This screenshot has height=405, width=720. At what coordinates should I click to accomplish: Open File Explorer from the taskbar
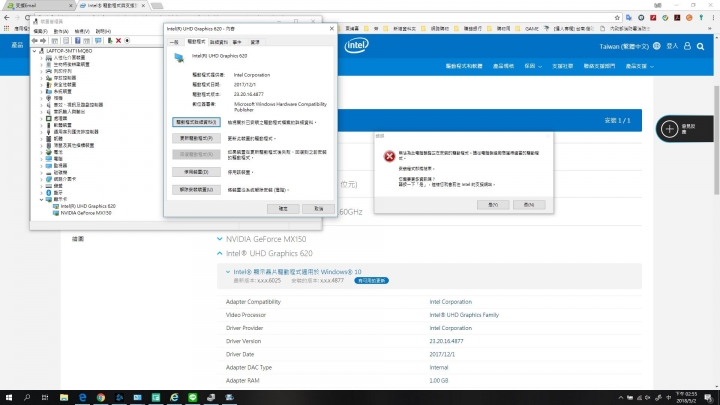(x=64, y=397)
